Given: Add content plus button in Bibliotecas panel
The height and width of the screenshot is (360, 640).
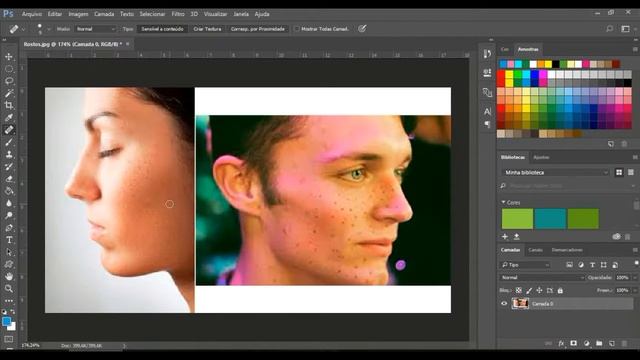Looking at the screenshot, I should coord(505,236).
